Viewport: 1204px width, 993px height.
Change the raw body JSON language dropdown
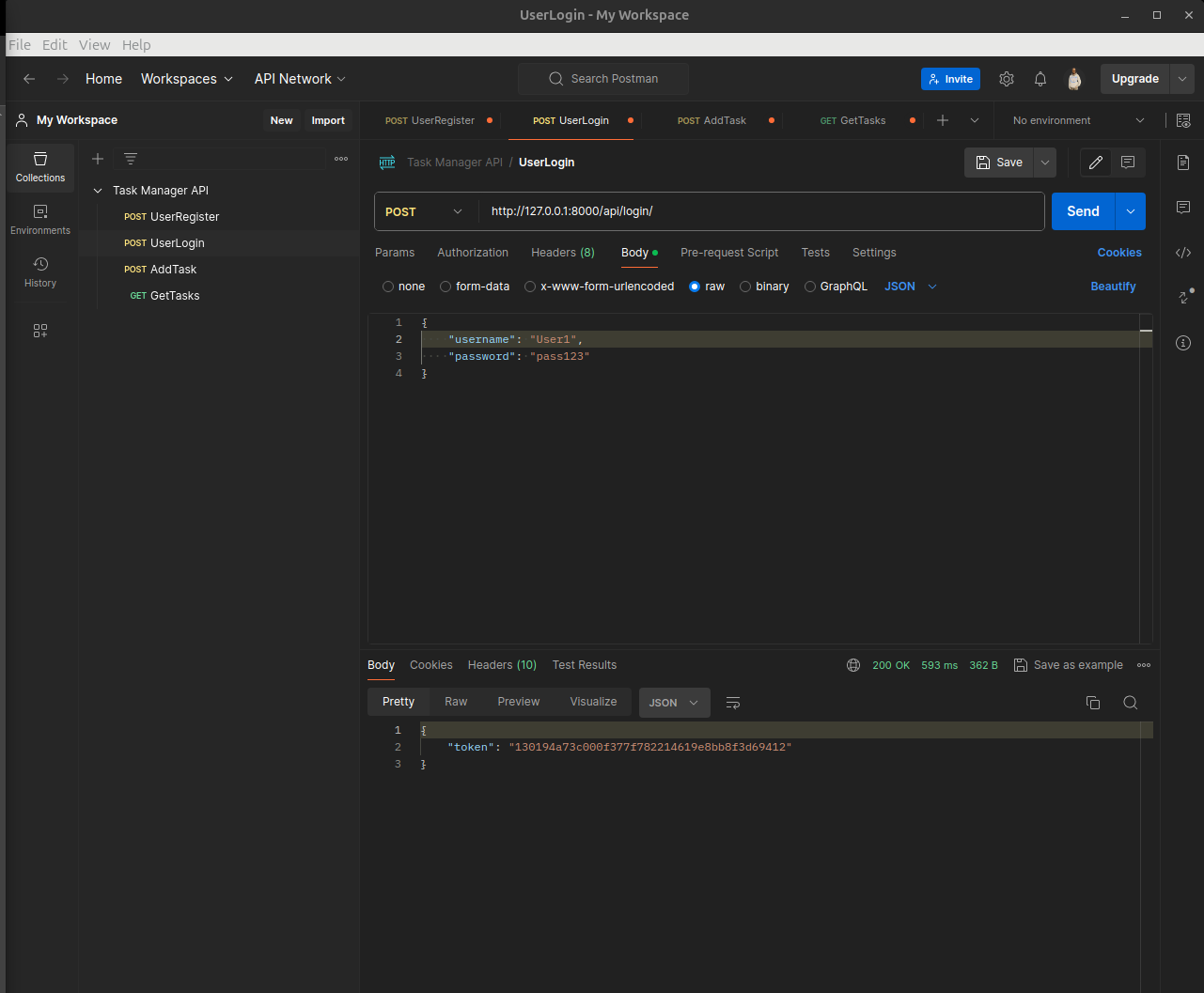911,287
